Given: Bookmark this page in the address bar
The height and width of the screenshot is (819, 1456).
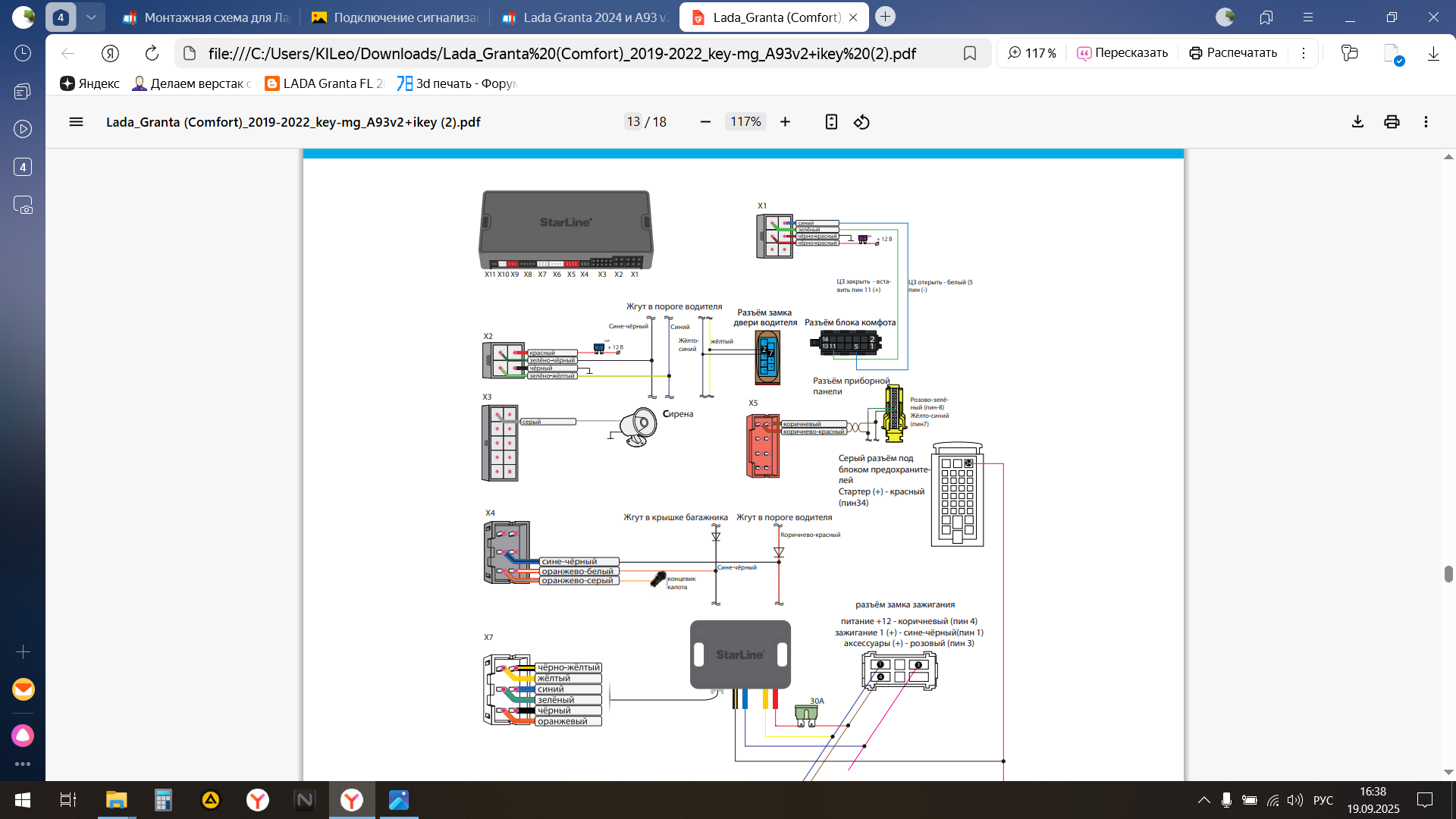Looking at the screenshot, I should pos(969,53).
